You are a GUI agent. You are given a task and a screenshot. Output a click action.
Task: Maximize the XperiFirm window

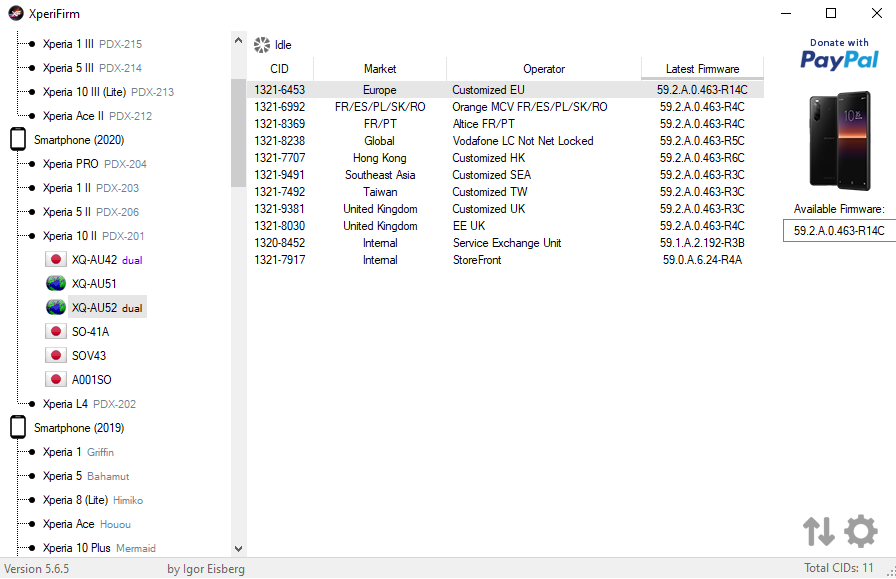(x=831, y=13)
